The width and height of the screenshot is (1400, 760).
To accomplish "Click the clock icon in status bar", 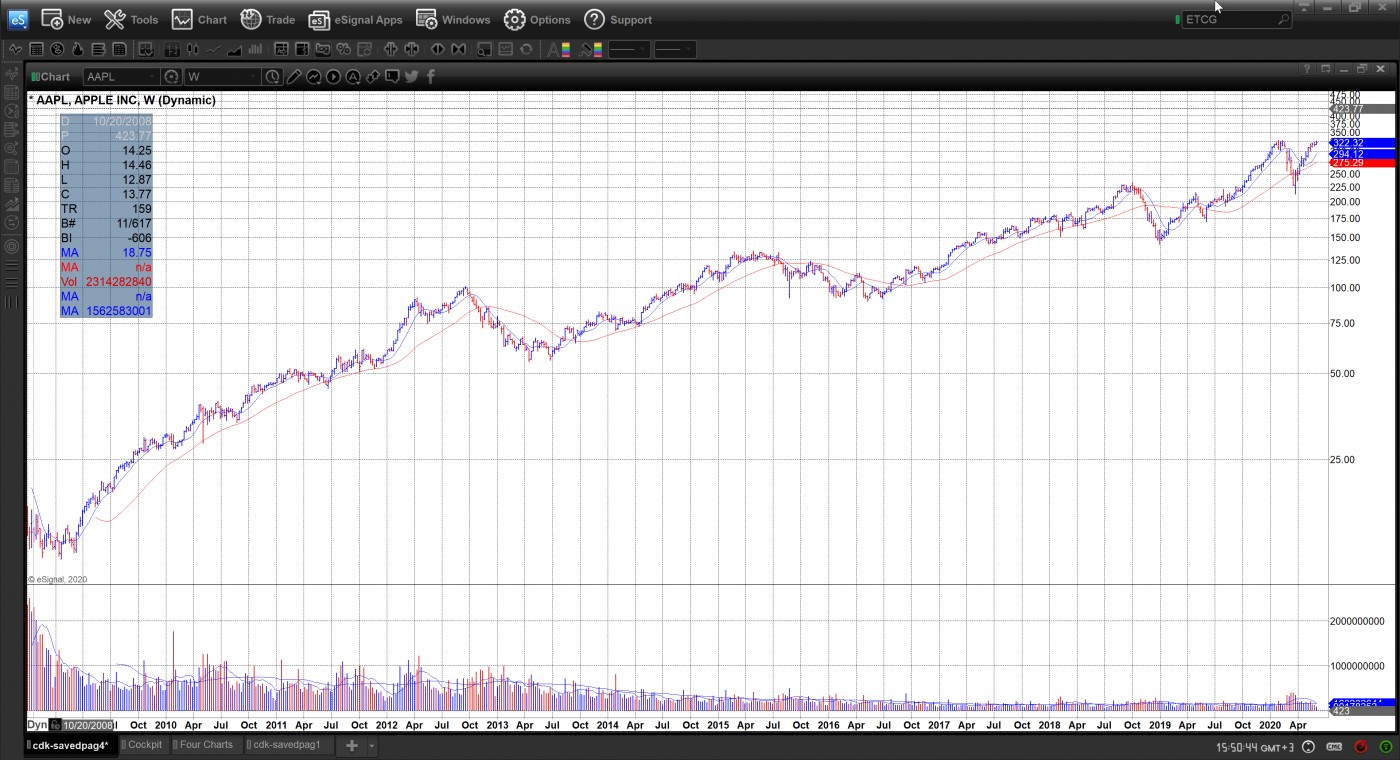I will pos(1309,747).
